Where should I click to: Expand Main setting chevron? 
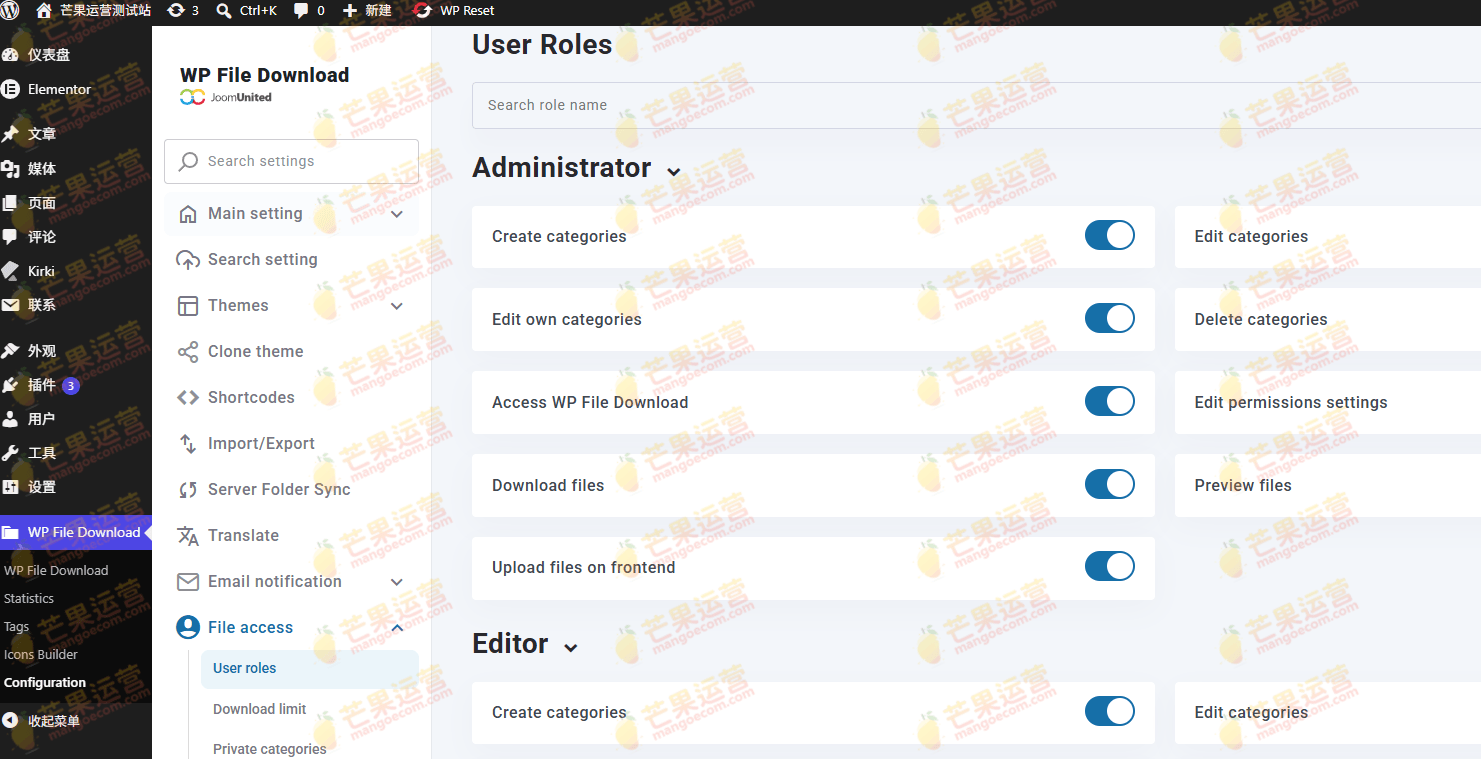[x=397, y=214]
